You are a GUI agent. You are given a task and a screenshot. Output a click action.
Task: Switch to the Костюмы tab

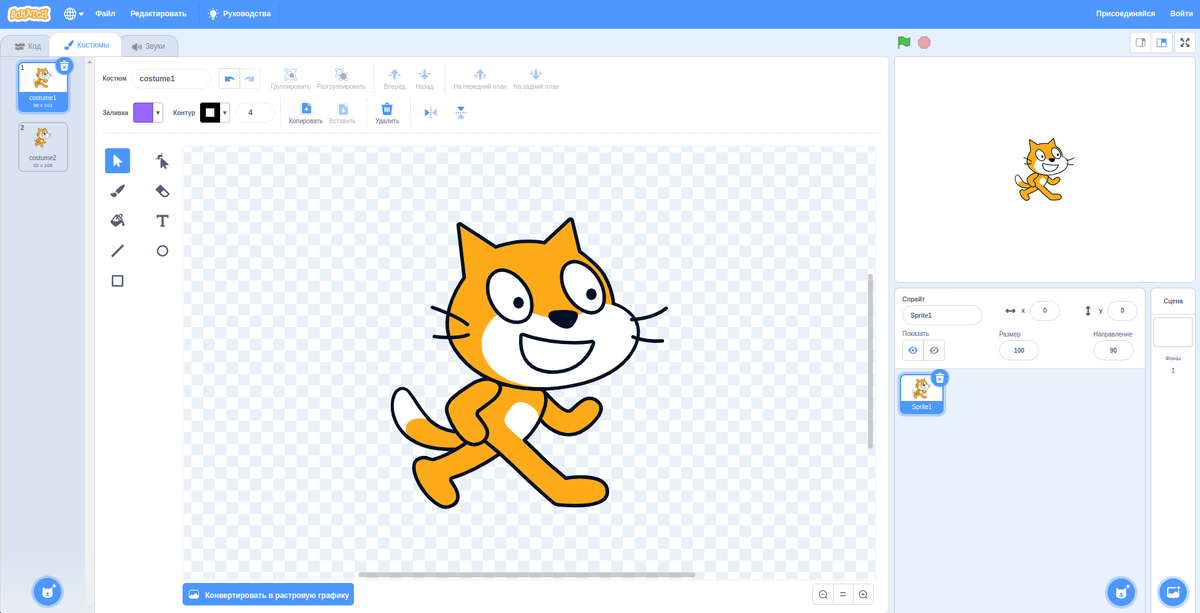pyautogui.click(x=86, y=45)
